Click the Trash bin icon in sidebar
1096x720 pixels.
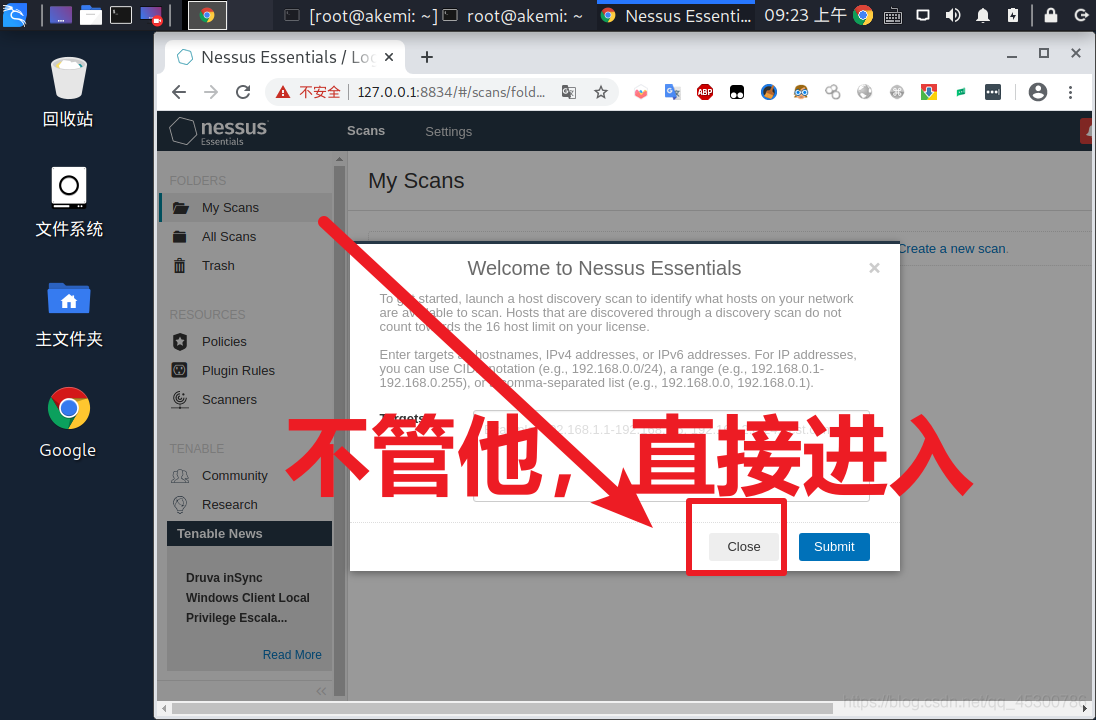point(180,266)
